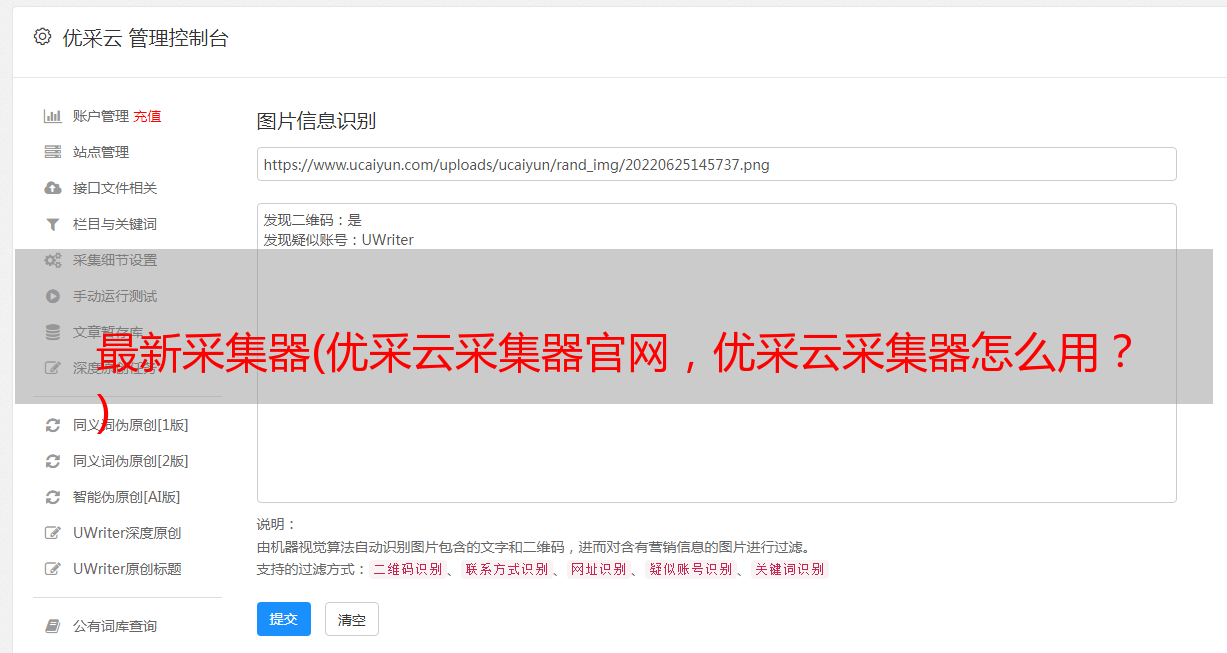Click the 支持的过滤方式： label
1227x653 pixels.
(x=312, y=569)
